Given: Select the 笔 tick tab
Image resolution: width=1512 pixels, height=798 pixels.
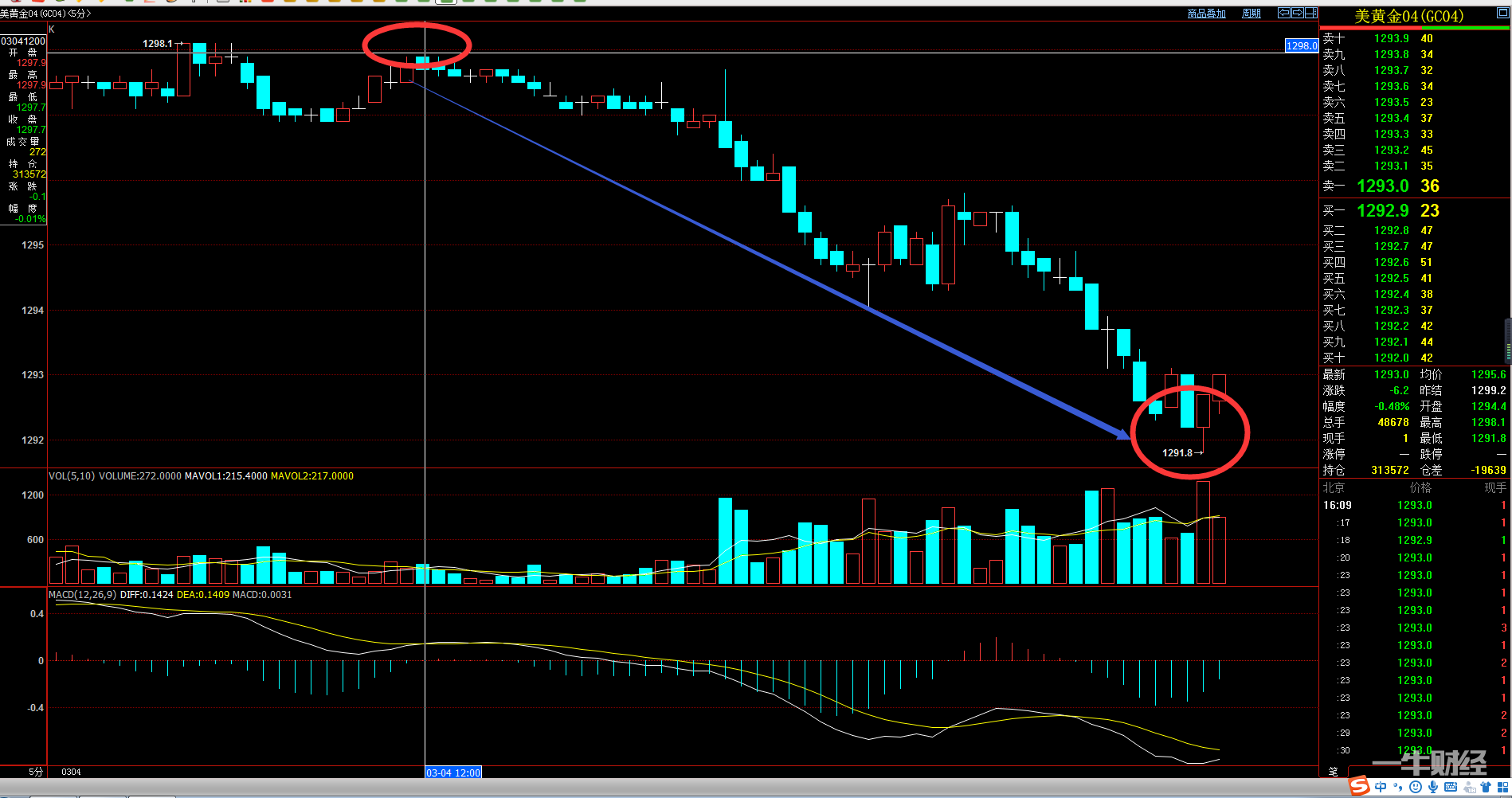Looking at the screenshot, I should [1333, 771].
